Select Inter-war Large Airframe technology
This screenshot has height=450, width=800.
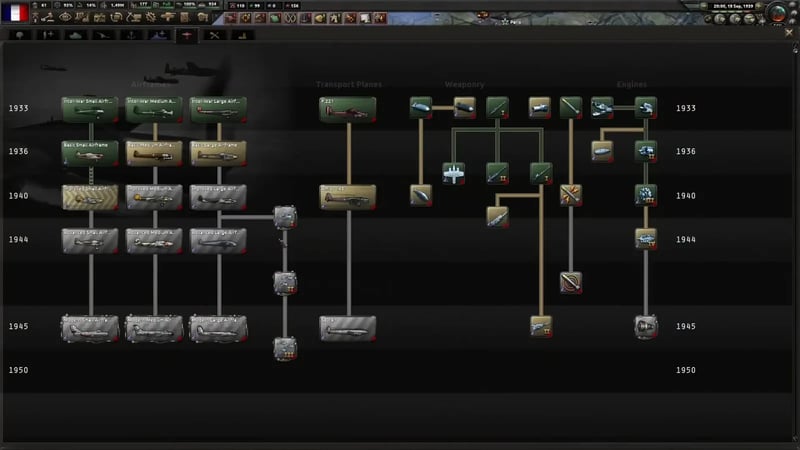coord(218,109)
